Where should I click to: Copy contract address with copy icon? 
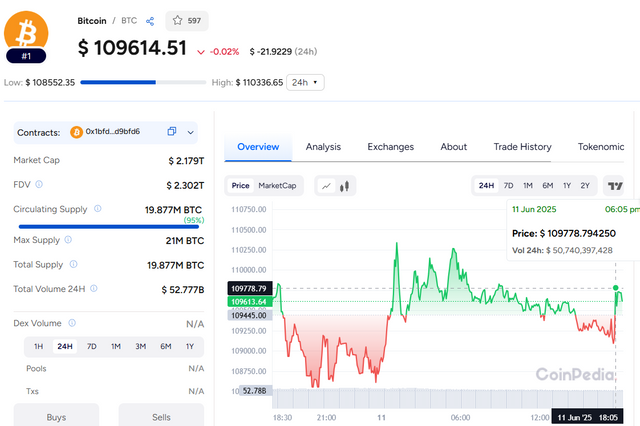pyautogui.click(x=172, y=131)
